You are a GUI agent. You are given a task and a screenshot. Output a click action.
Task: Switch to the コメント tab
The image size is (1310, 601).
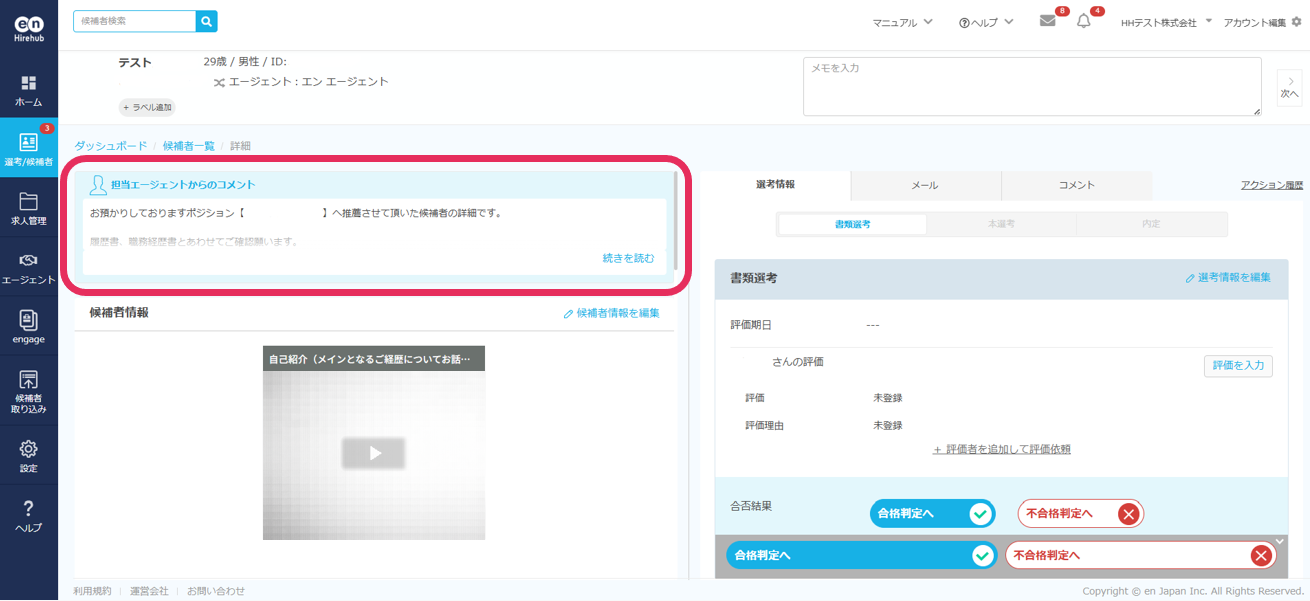pos(1076,185)
